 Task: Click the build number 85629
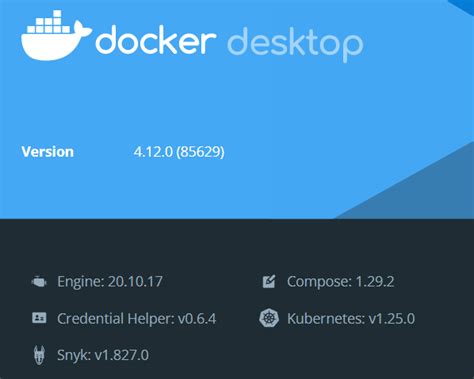point(200,152)
